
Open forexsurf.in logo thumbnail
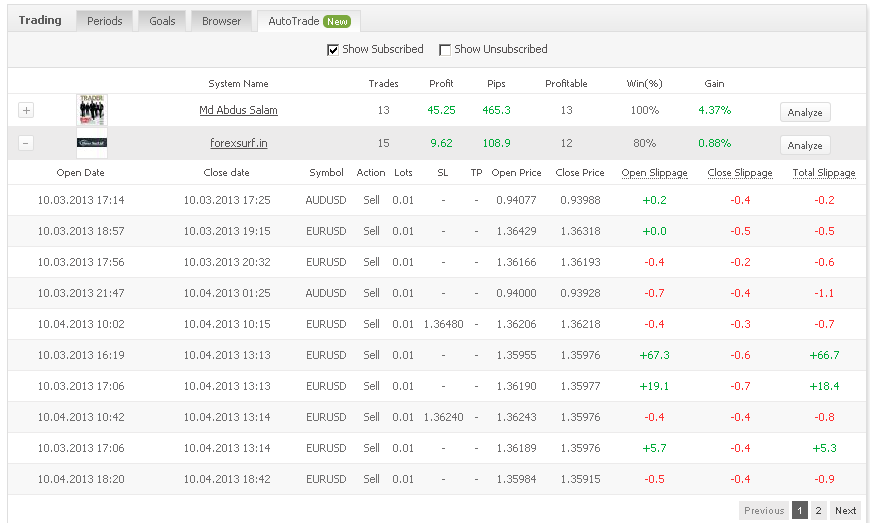coord(92,143)
